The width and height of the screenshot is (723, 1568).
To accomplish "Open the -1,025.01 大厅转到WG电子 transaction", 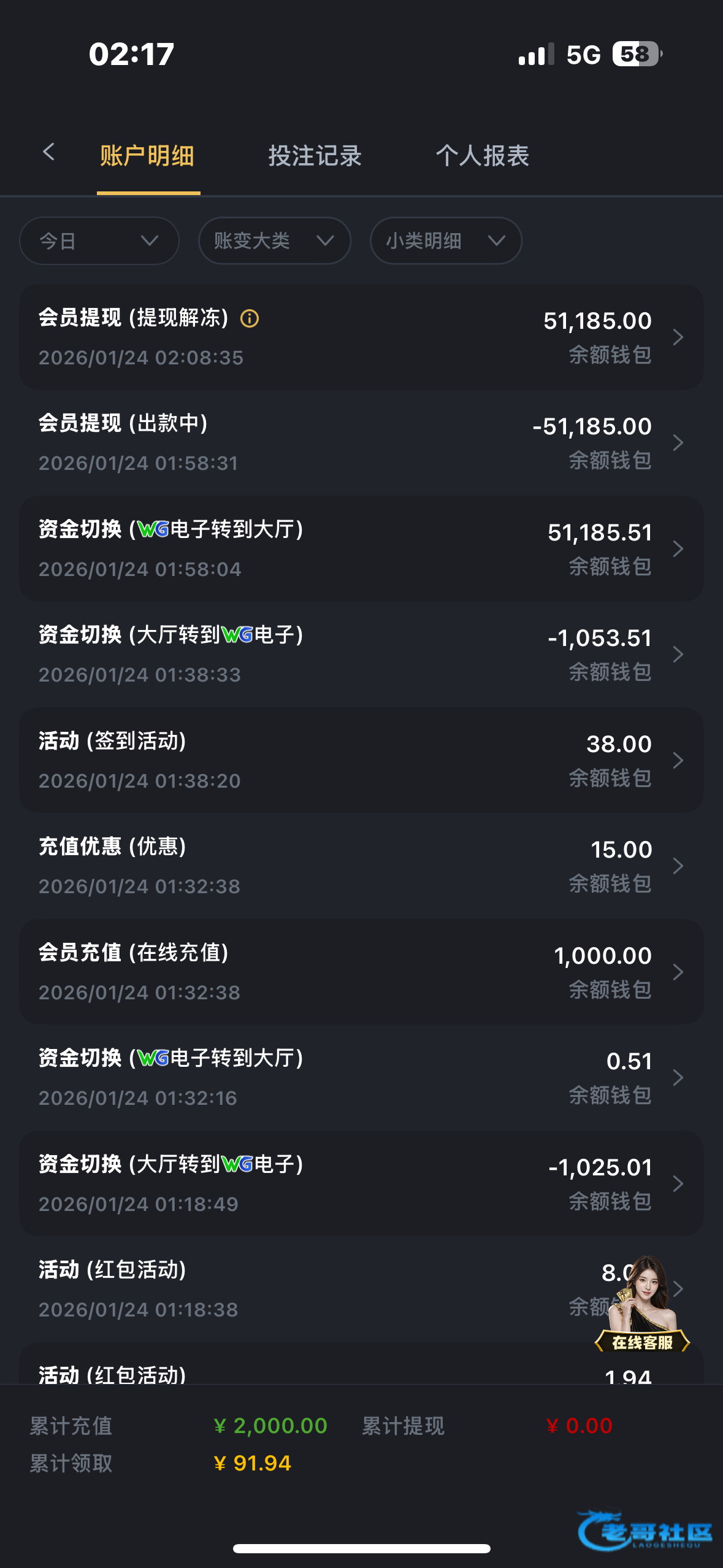I will (x=361, y=1183).
